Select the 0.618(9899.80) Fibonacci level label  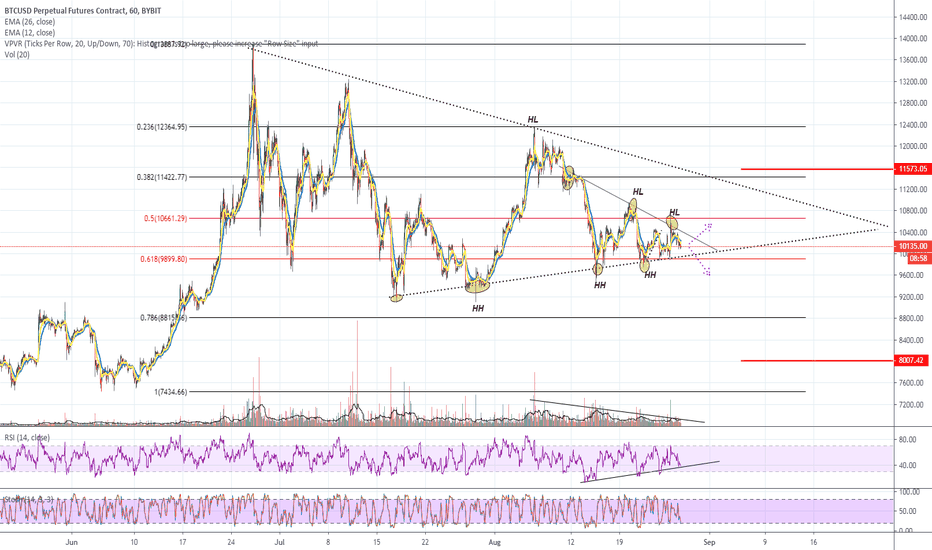[163, 259]
